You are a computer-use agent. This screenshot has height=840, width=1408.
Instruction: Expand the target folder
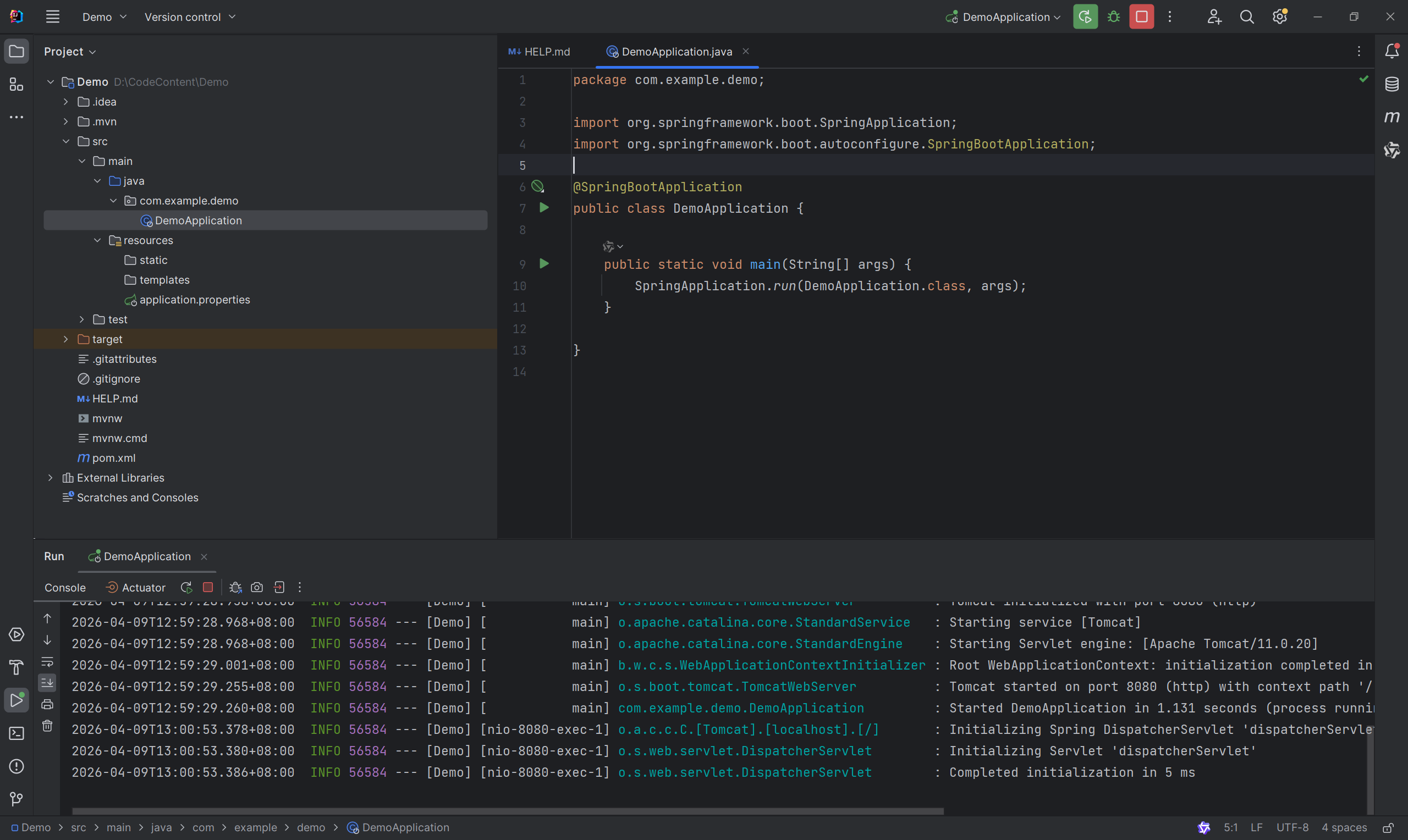pyautogui.click(x=65, y=339)
